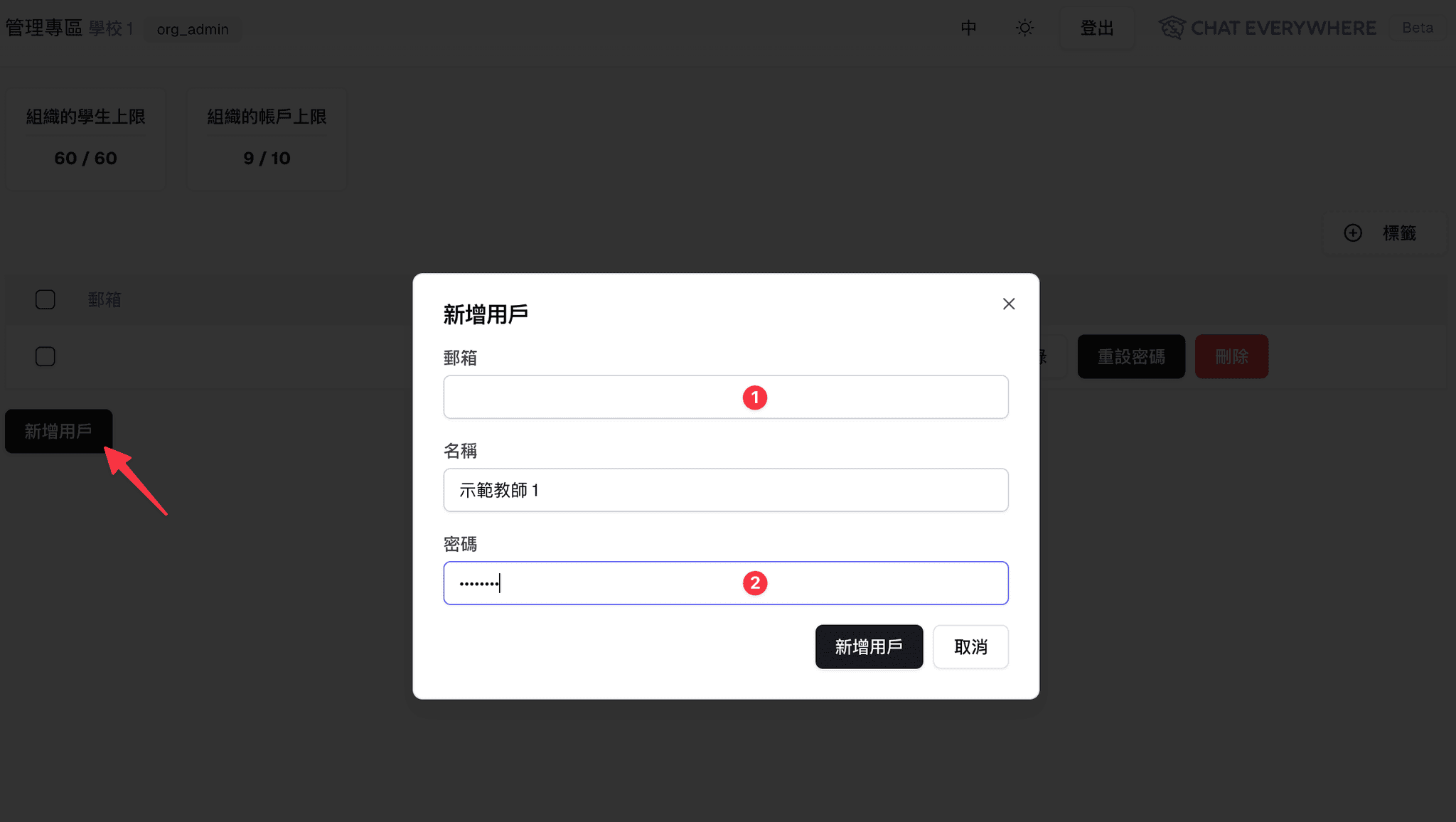The image size is (1456, 822).
Task: Click the org_admin role badge
Action: click(193, 29)
